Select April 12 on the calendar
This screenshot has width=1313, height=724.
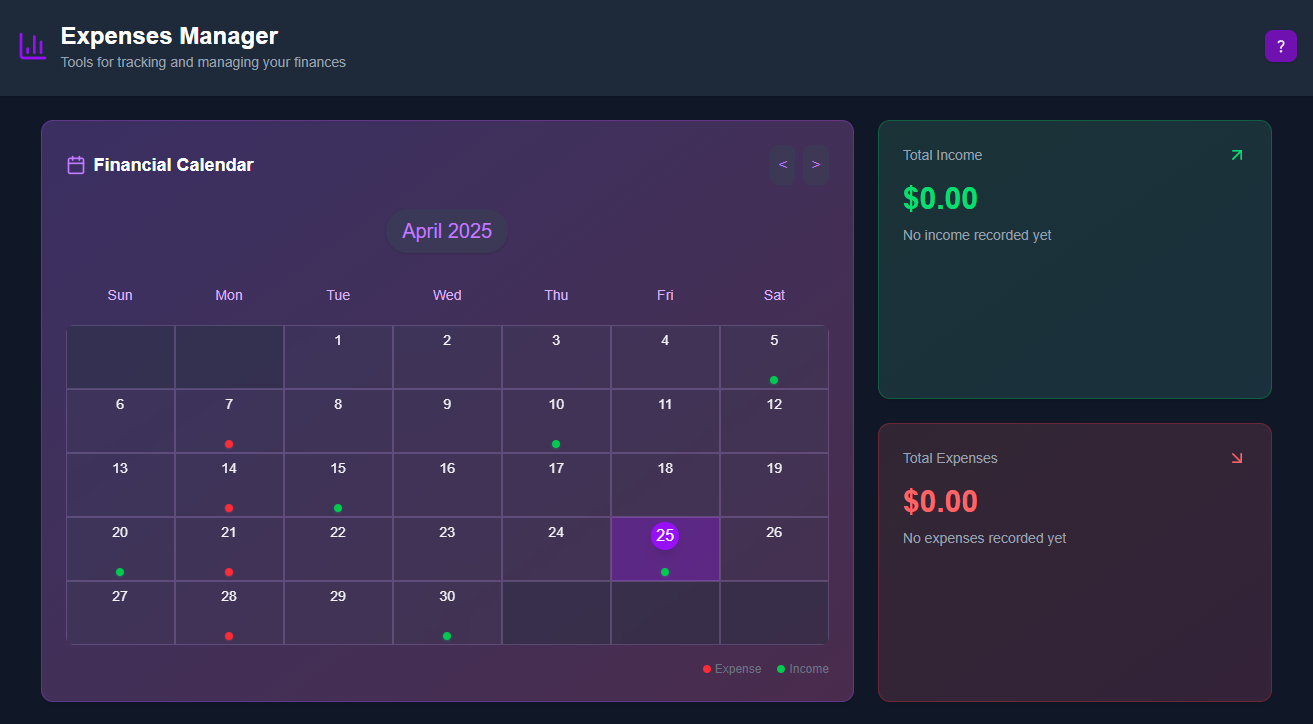tap(774, 421)
